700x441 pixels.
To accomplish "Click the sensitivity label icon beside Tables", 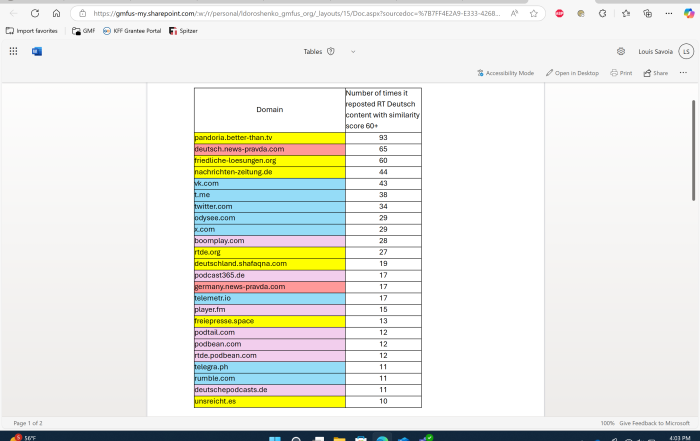I will [331, 51].
